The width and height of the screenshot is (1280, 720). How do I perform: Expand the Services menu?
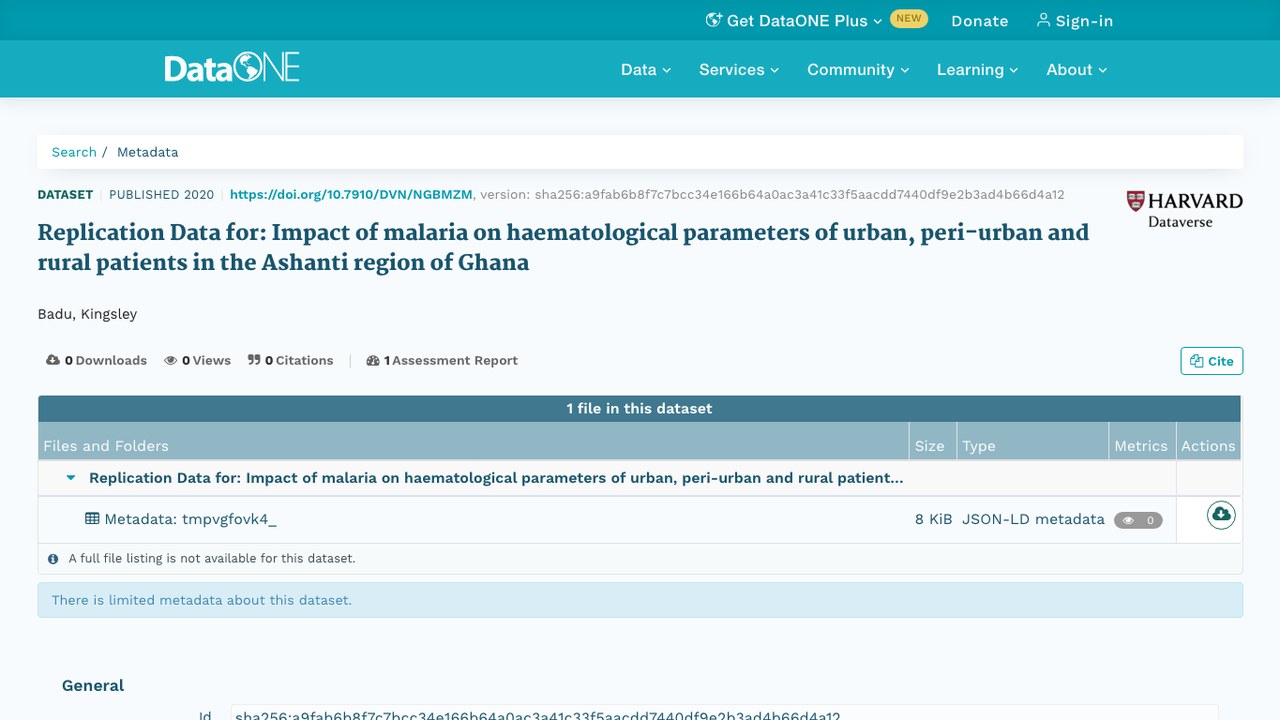coord(739,69)
